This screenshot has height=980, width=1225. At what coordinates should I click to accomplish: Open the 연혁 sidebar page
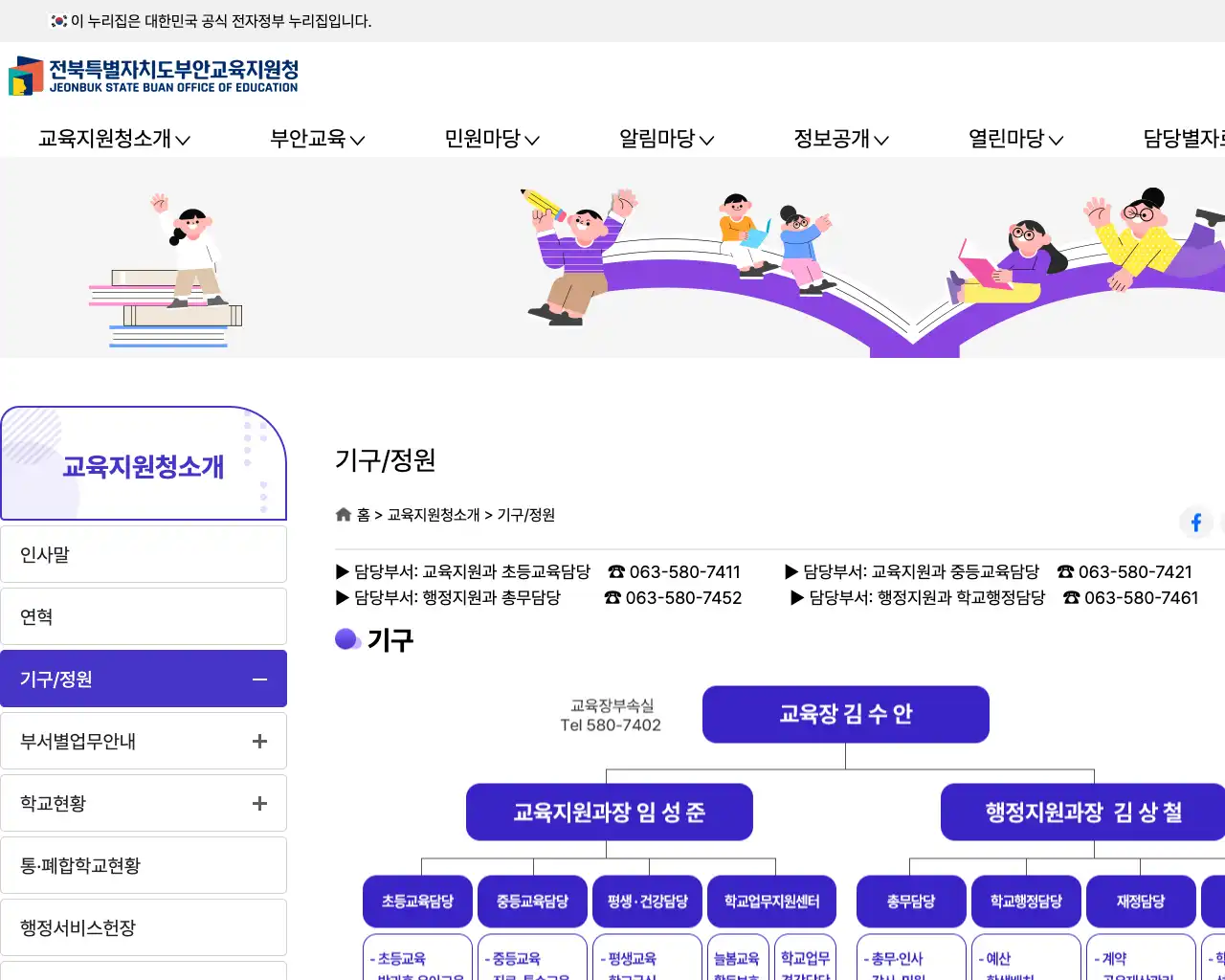tap(144, 615)
